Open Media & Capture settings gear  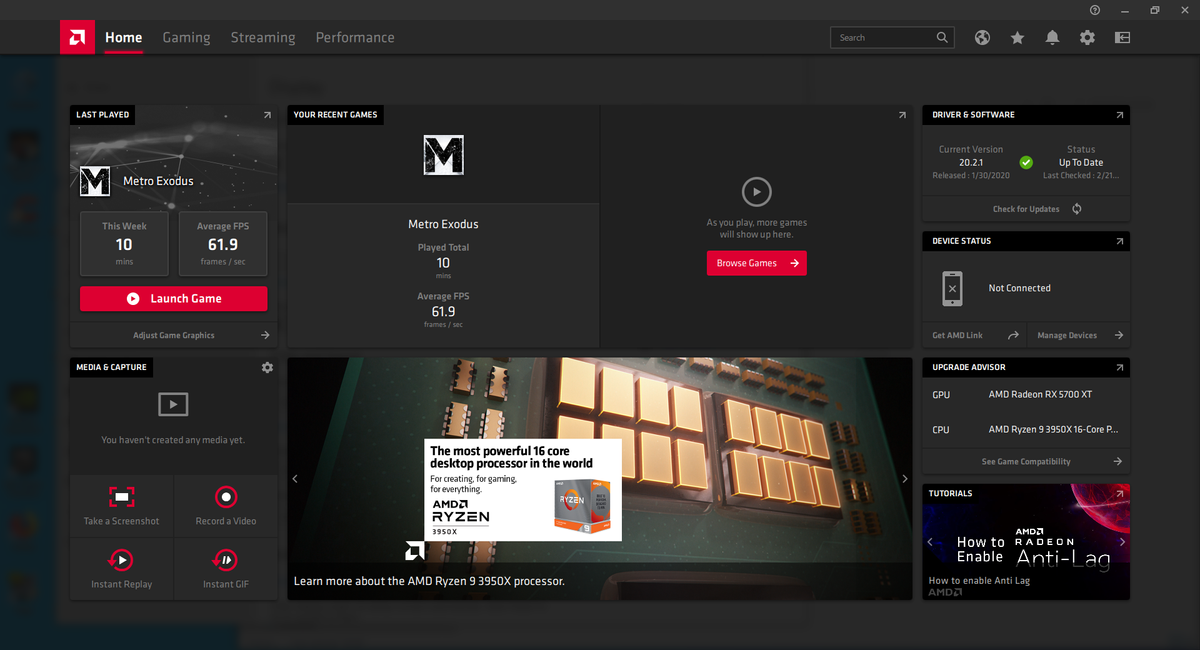point(267,367)
